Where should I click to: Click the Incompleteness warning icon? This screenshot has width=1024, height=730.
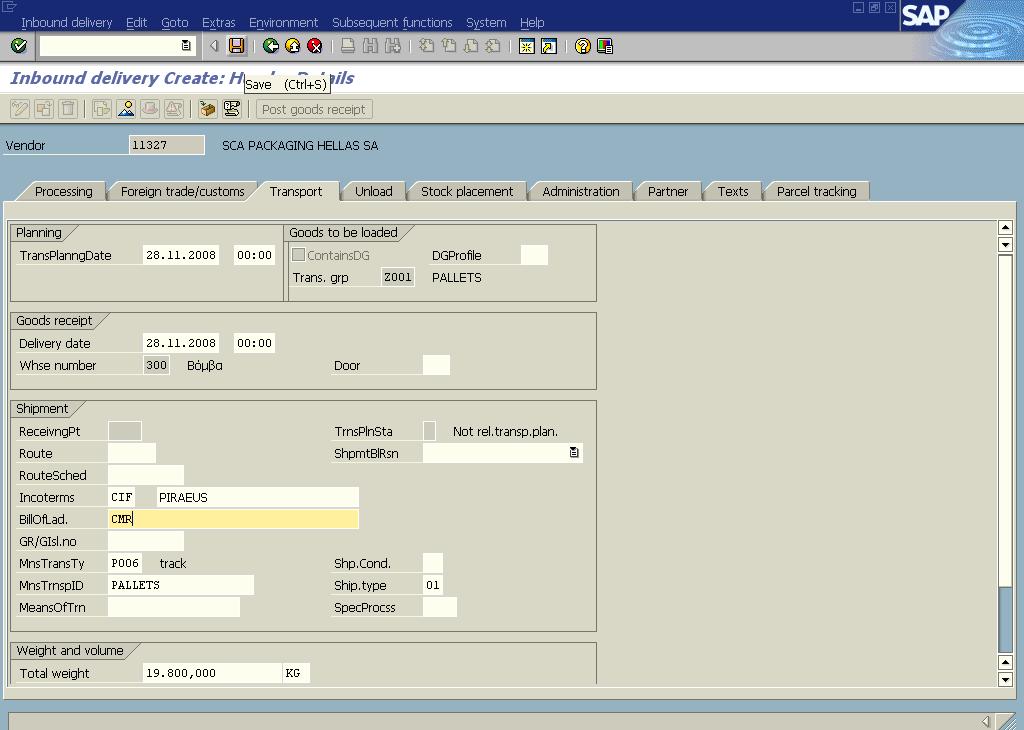[x=174, y=109]
